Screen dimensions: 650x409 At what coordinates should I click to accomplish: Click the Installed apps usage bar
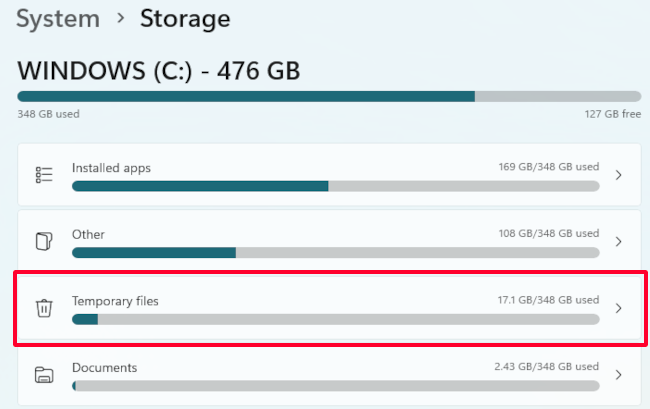[335, 186]
